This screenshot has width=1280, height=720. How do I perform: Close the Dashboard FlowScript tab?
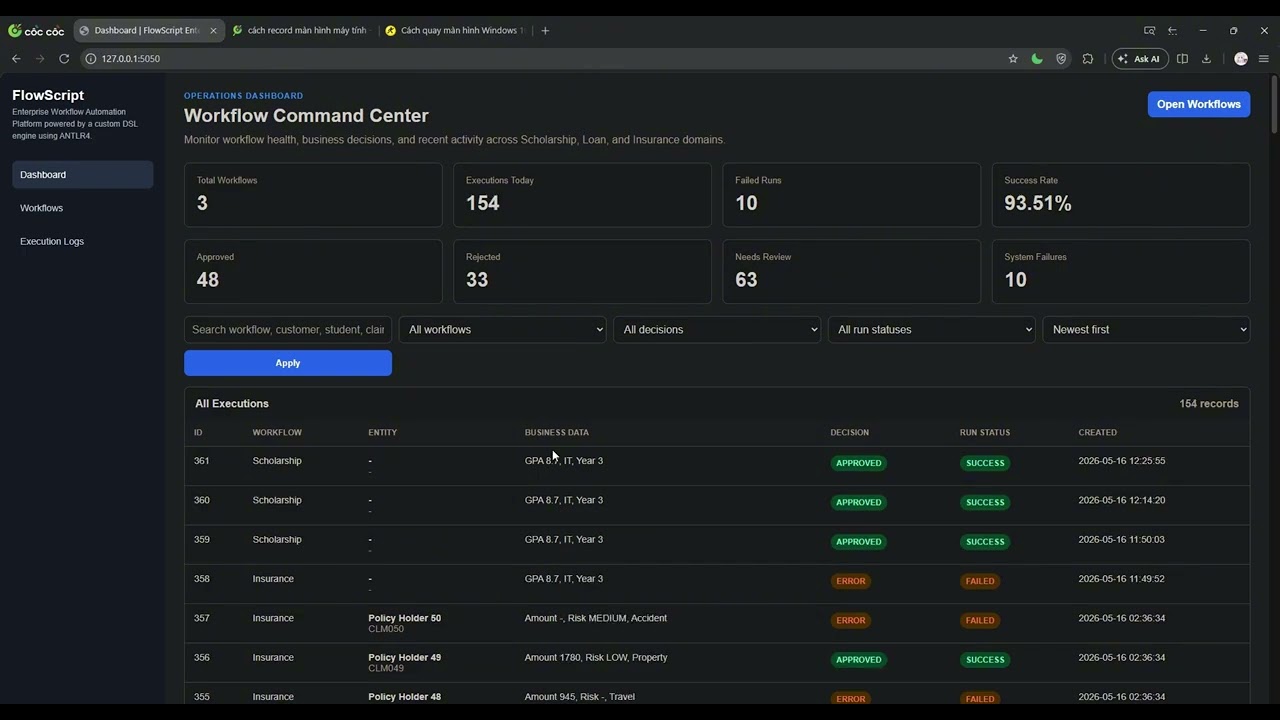[x=213, y=30]
